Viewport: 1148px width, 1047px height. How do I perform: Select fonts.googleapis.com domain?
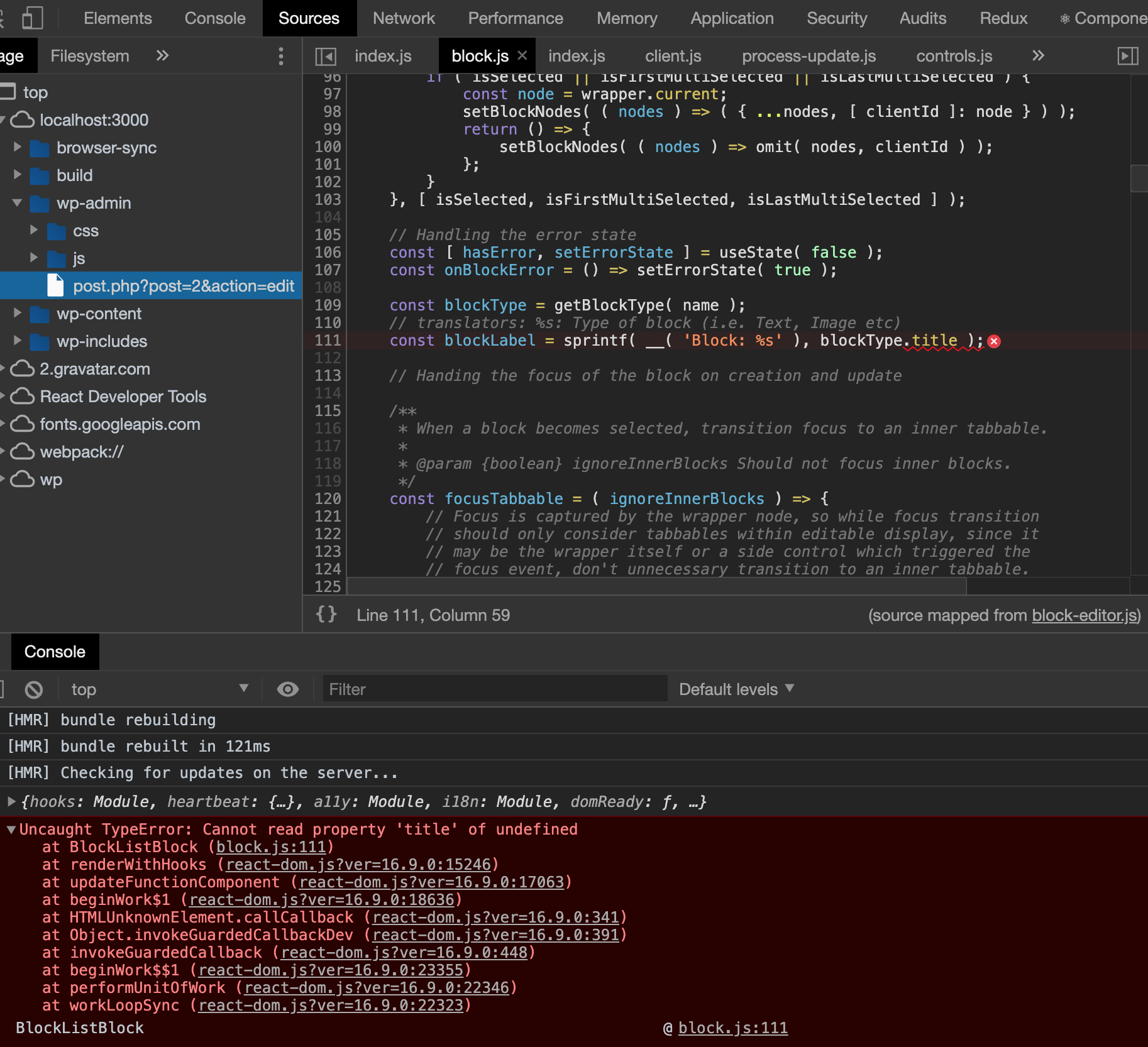click(x=119, y=424)
